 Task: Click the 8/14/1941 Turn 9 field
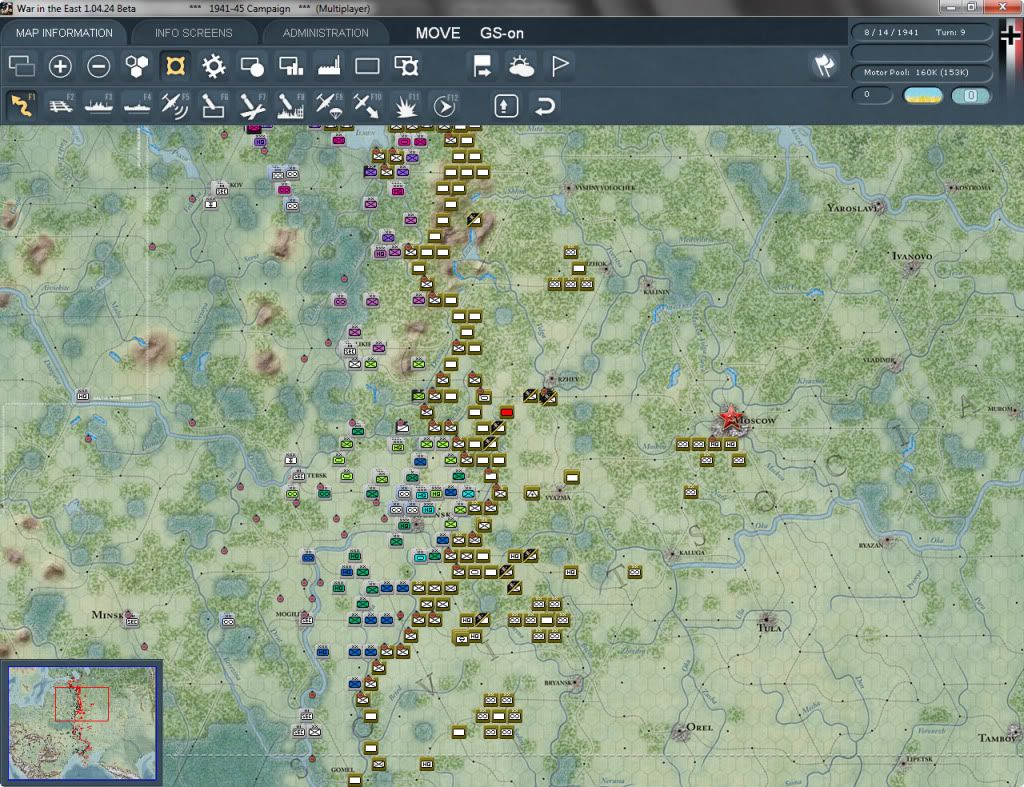[x=921, y=32]
